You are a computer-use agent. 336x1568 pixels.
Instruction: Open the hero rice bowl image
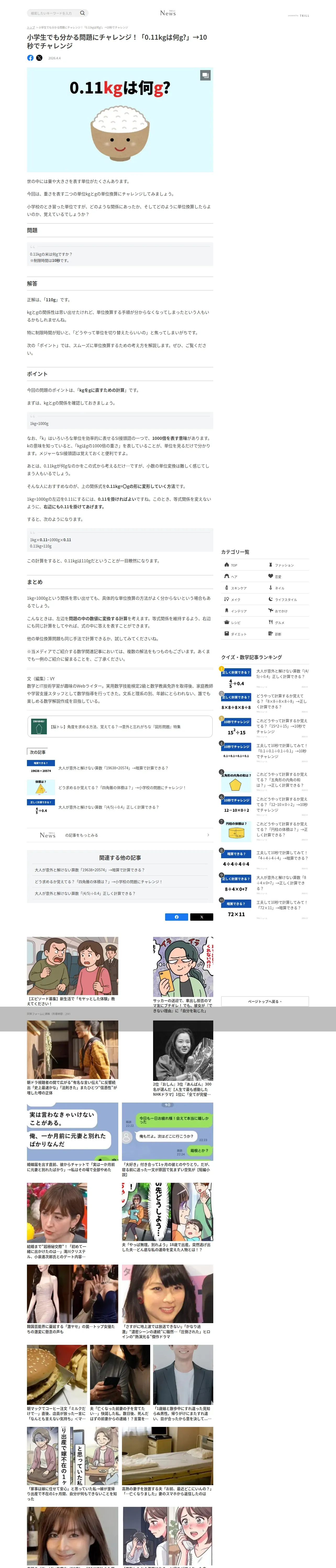pyautogui.click(x=120, y=120)
